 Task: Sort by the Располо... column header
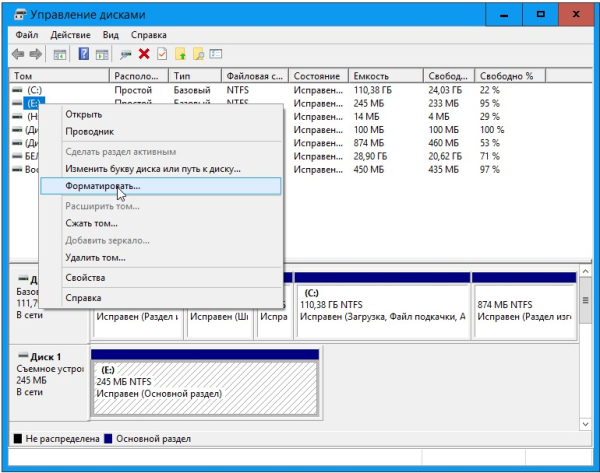tap(139, 76)
